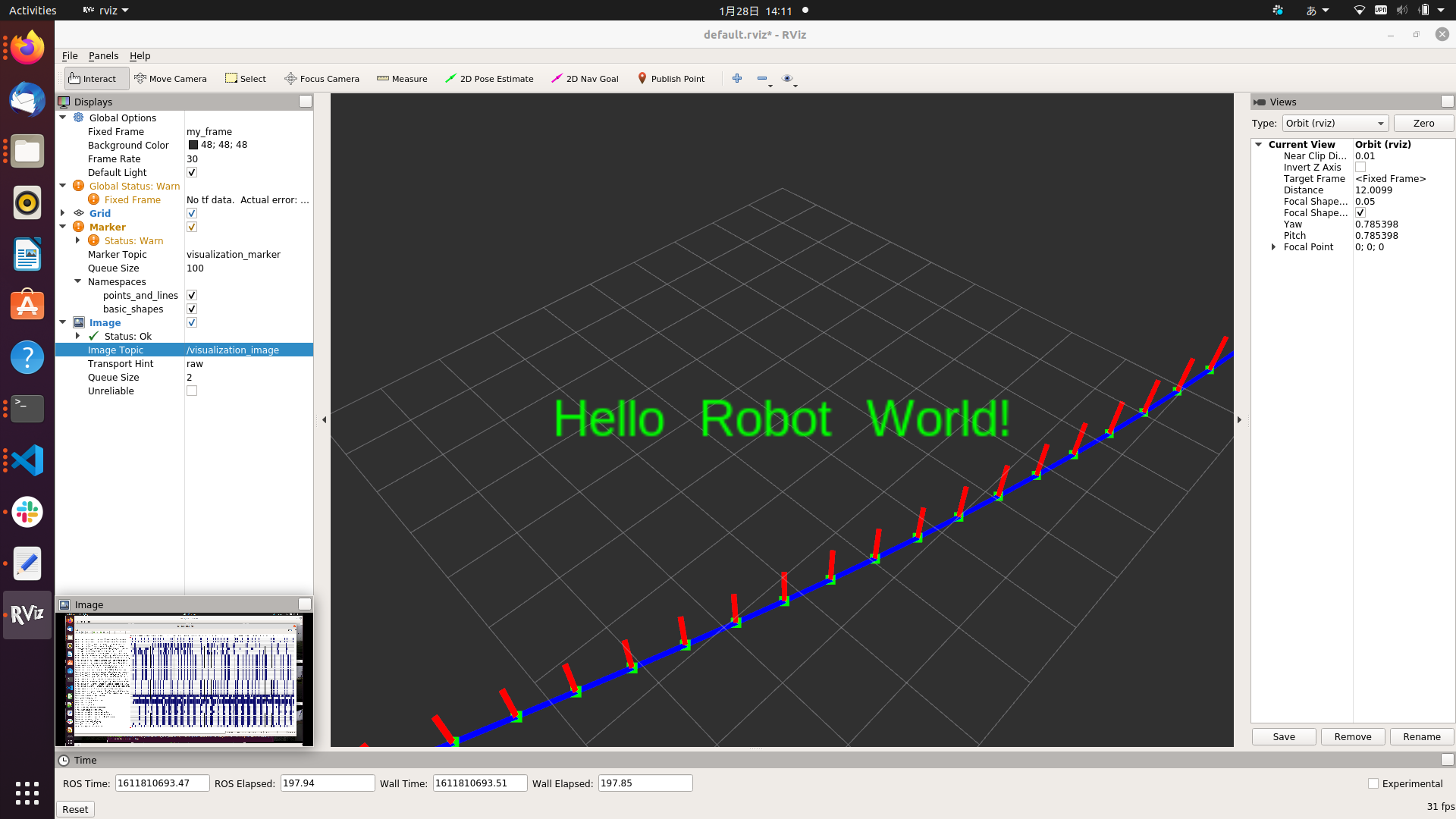Toggle the Default Light checkbox
The width and height of the screenshot is (1456, 819).
coord(192,172)
